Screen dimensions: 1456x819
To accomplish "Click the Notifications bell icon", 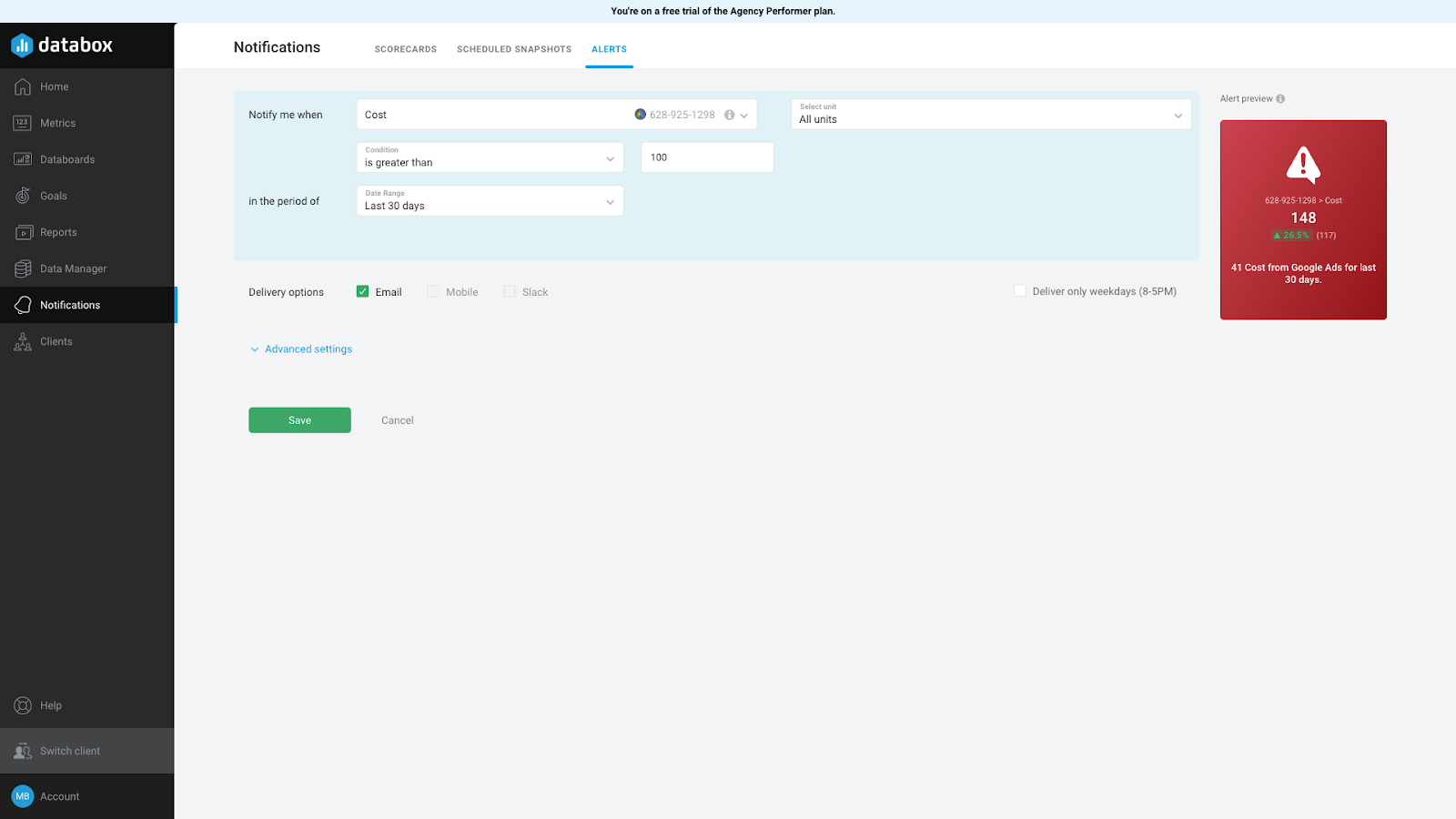I will pyautogui.click(x=23, y=305).
